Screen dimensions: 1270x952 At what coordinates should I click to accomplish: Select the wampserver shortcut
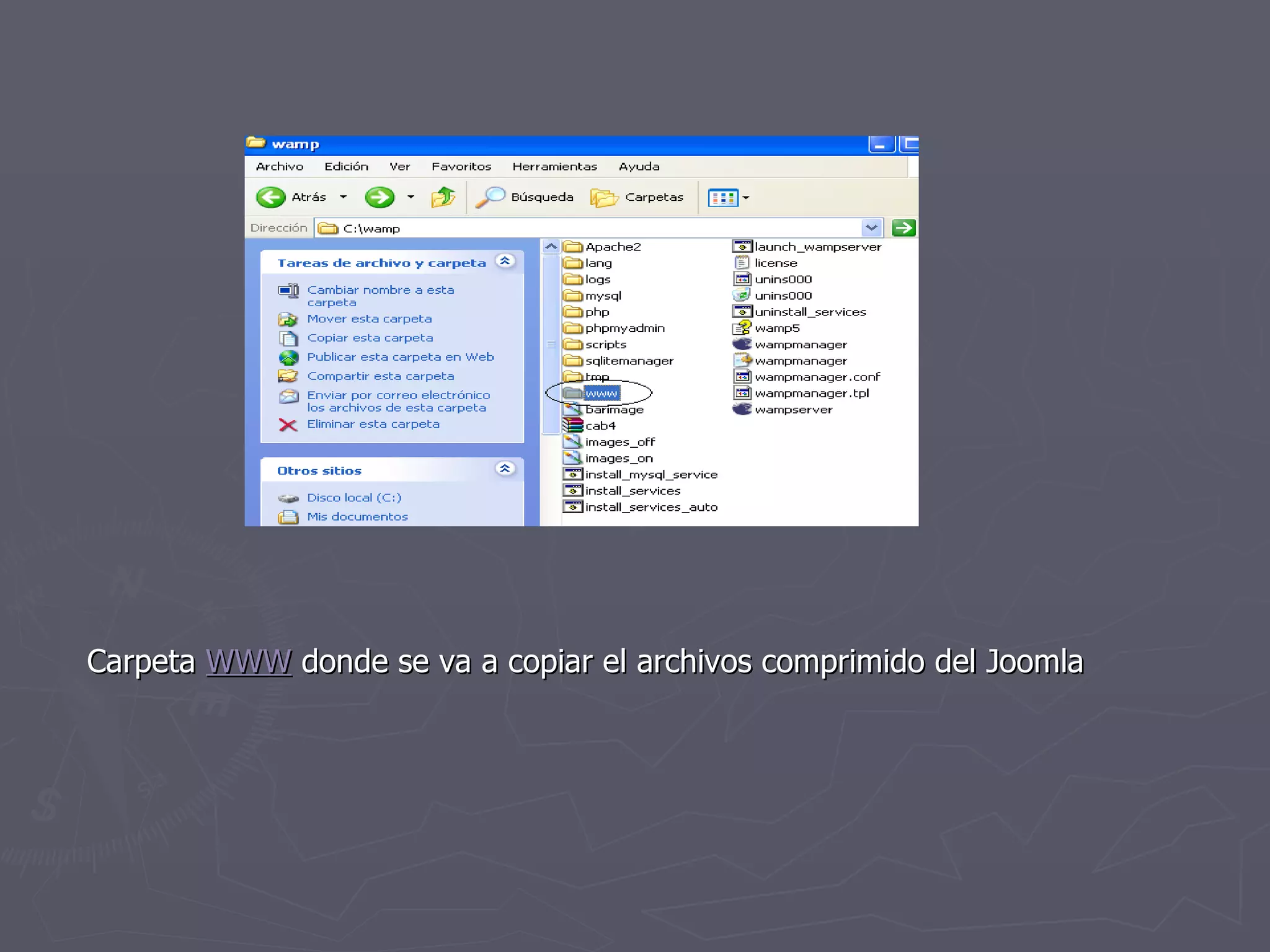783,409
